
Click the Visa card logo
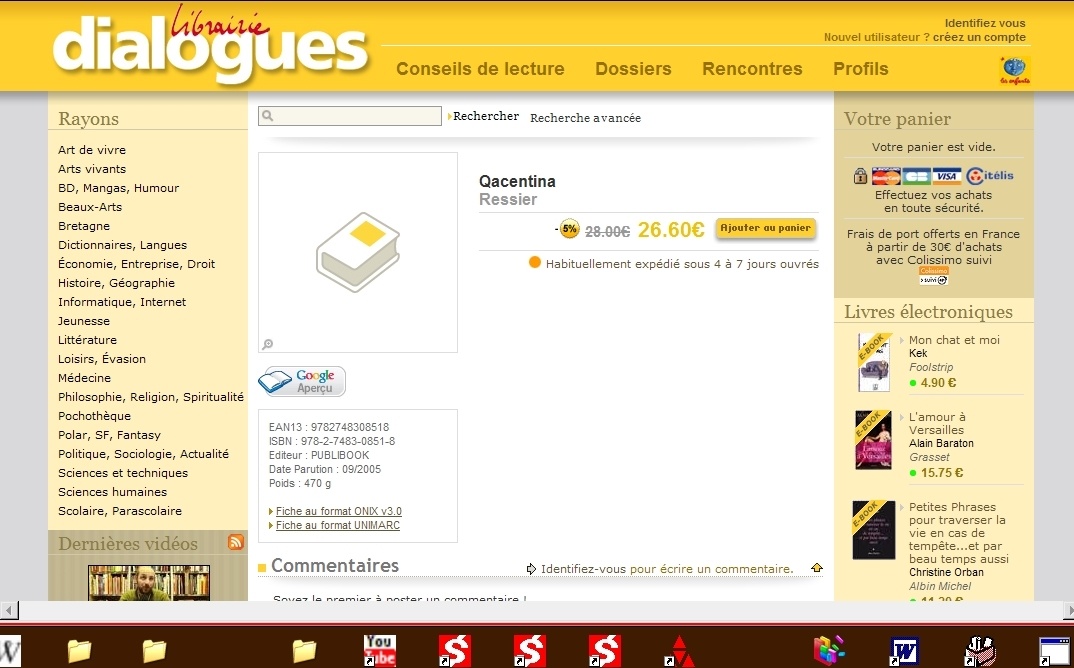click(947, 176)
